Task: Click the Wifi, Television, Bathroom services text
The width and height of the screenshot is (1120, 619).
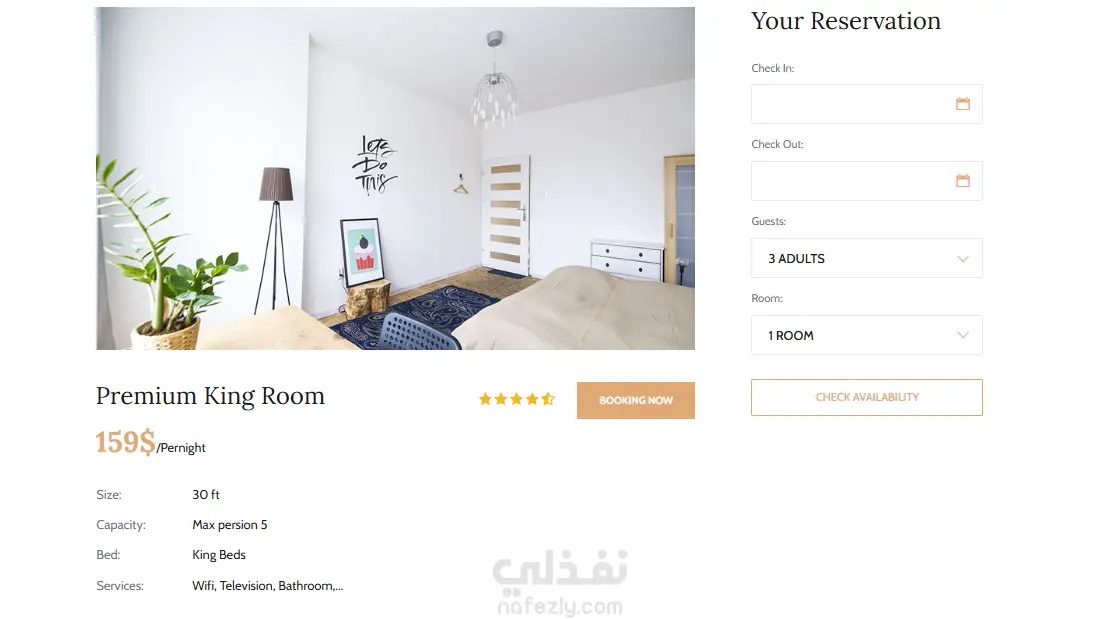Action: [x=267, y=585]
